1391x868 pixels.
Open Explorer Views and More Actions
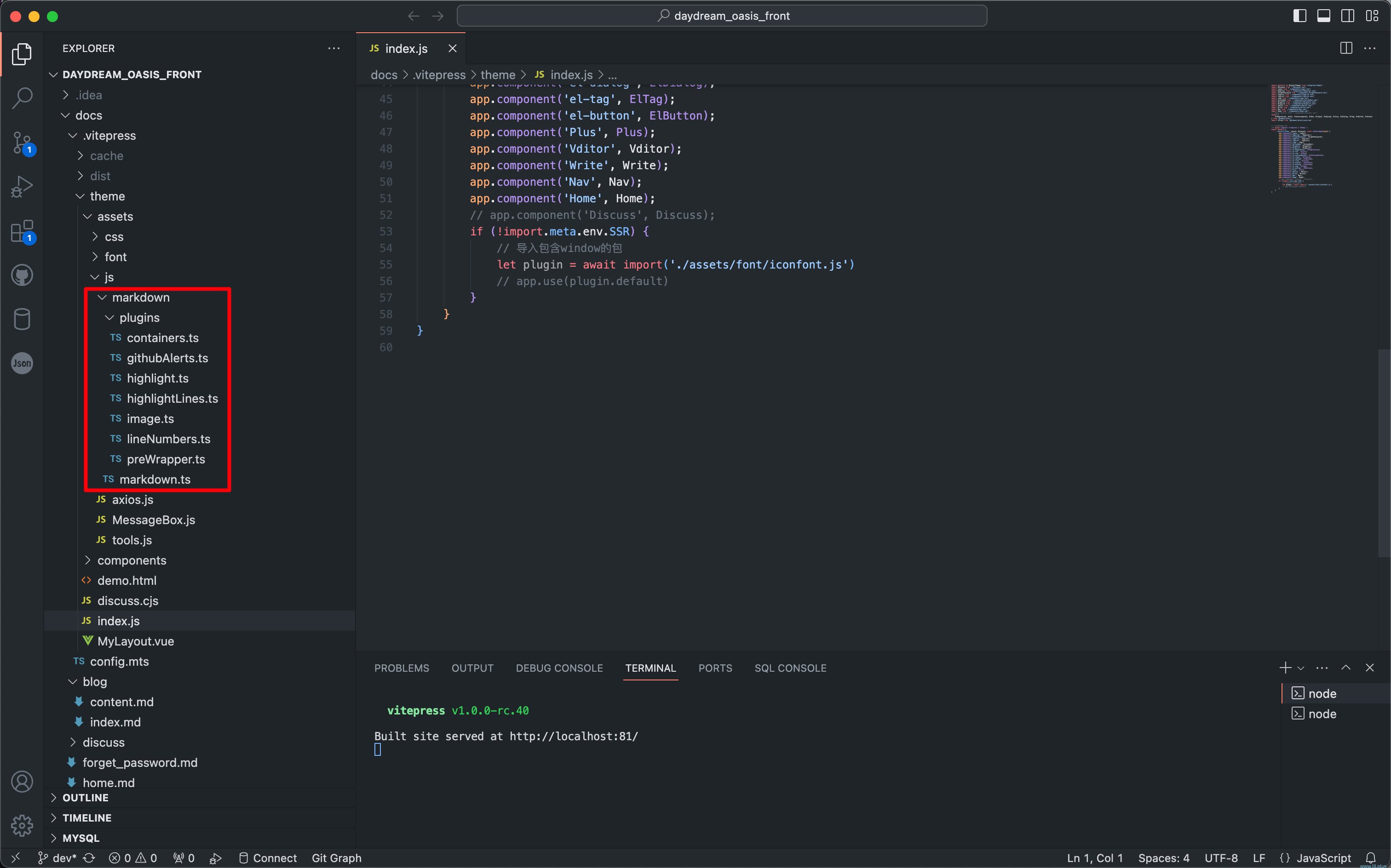click(333, 48)
